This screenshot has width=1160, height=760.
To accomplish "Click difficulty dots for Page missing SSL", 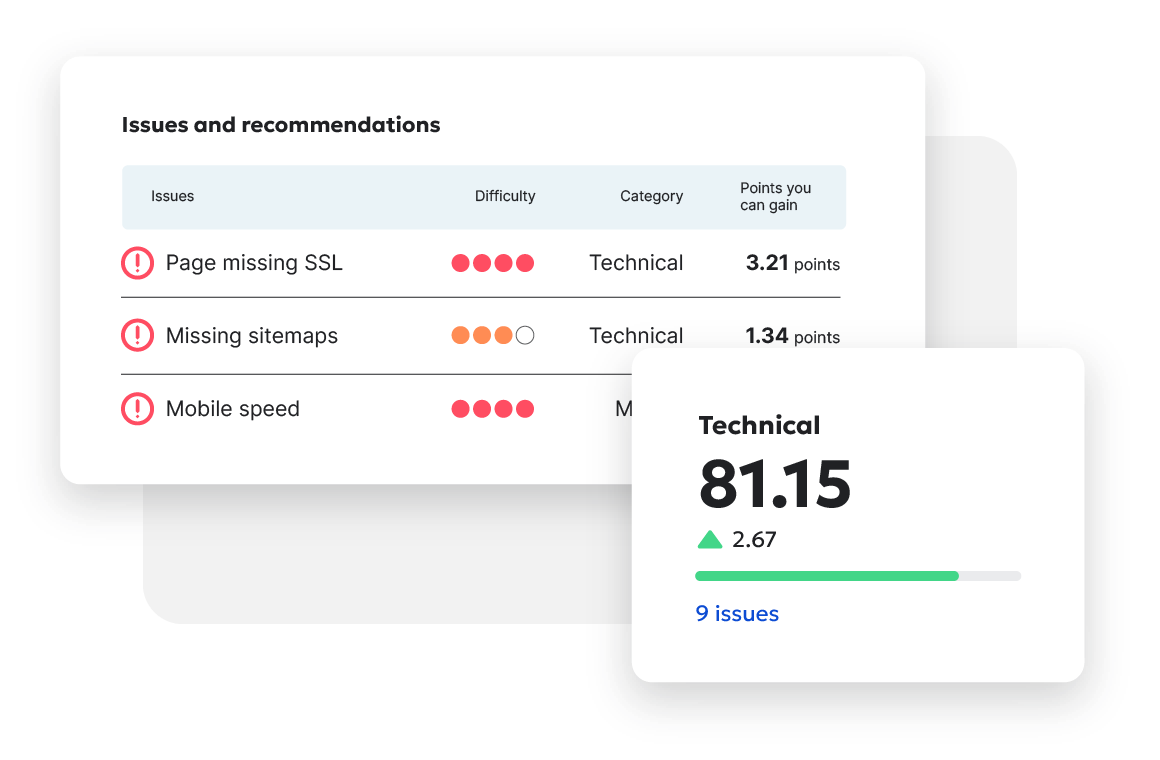I will point(493,263).
